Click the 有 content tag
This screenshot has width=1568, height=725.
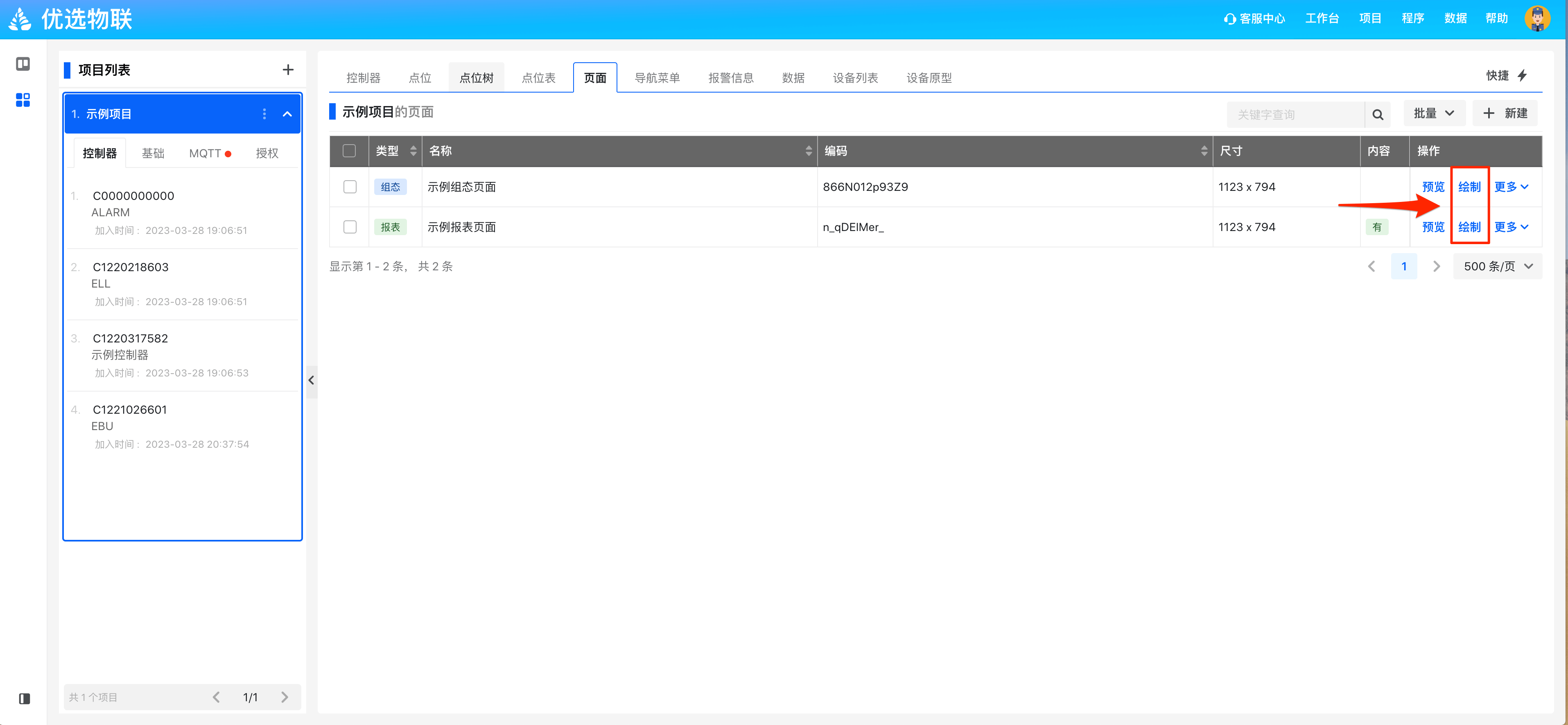(1377, 227)
